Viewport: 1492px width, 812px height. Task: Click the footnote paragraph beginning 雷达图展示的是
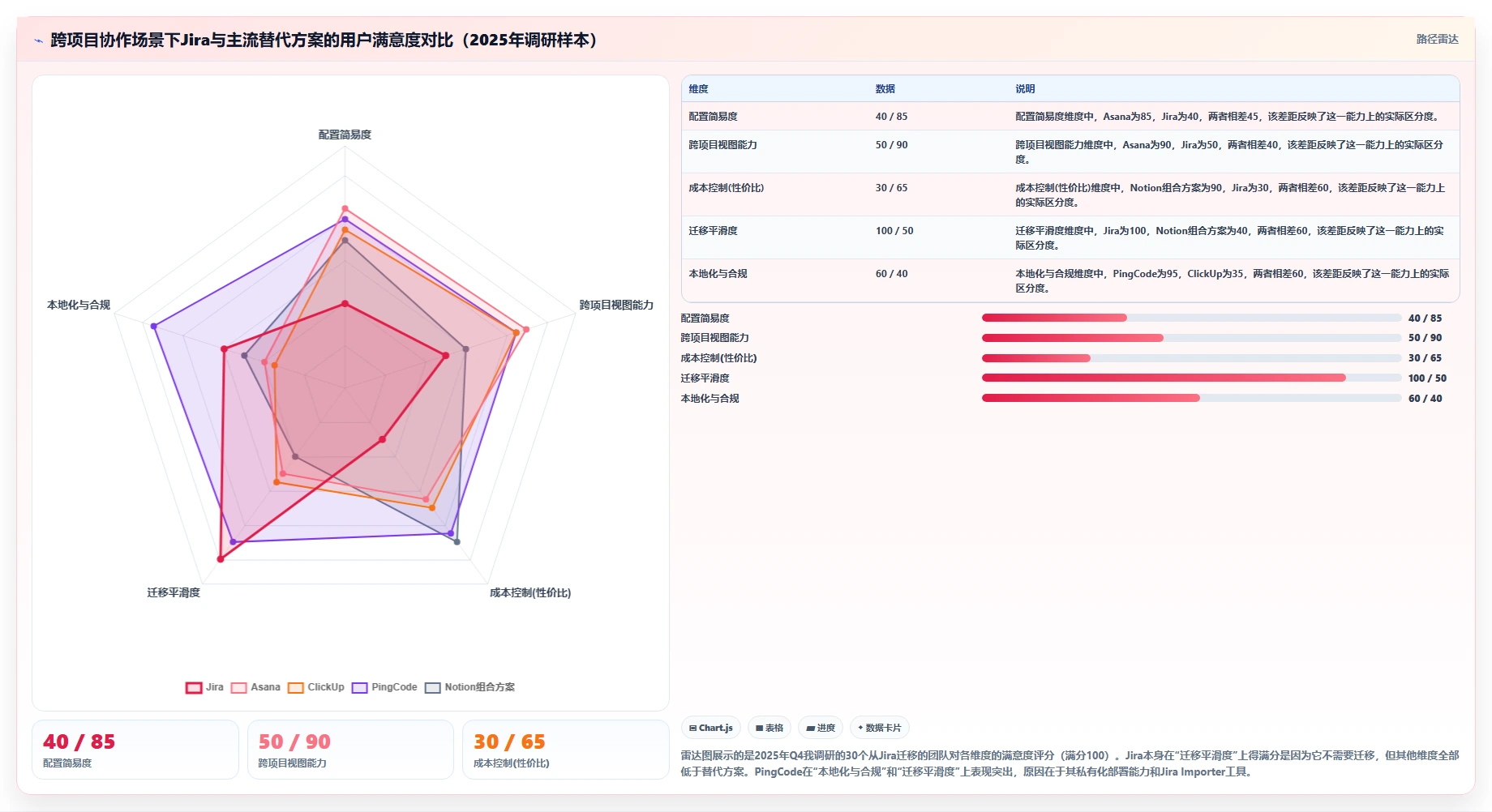(1070, 763)
